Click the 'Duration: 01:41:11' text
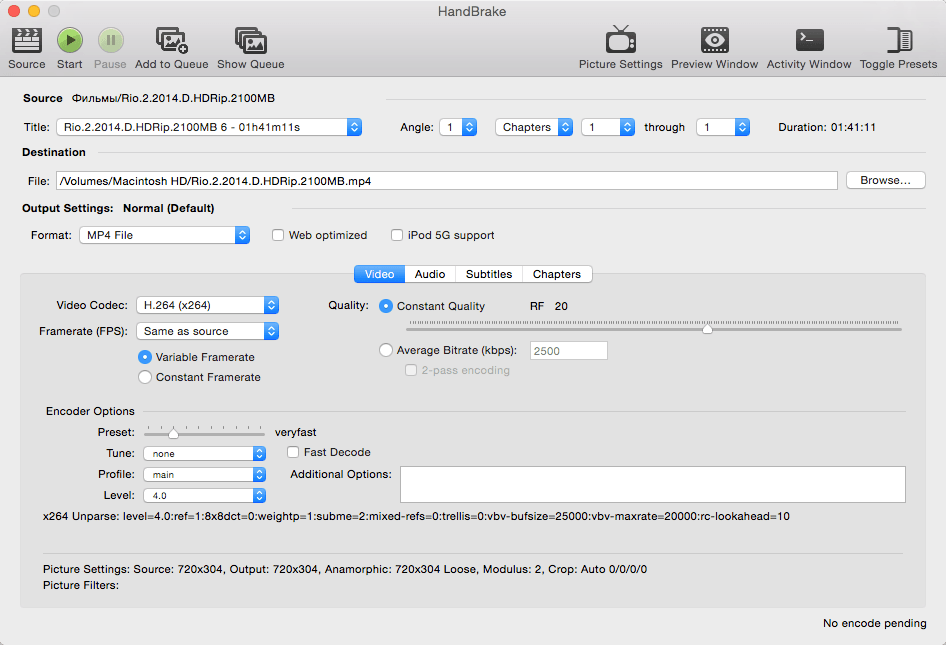Viewport: 946px width, 645px height. (827, 127)
